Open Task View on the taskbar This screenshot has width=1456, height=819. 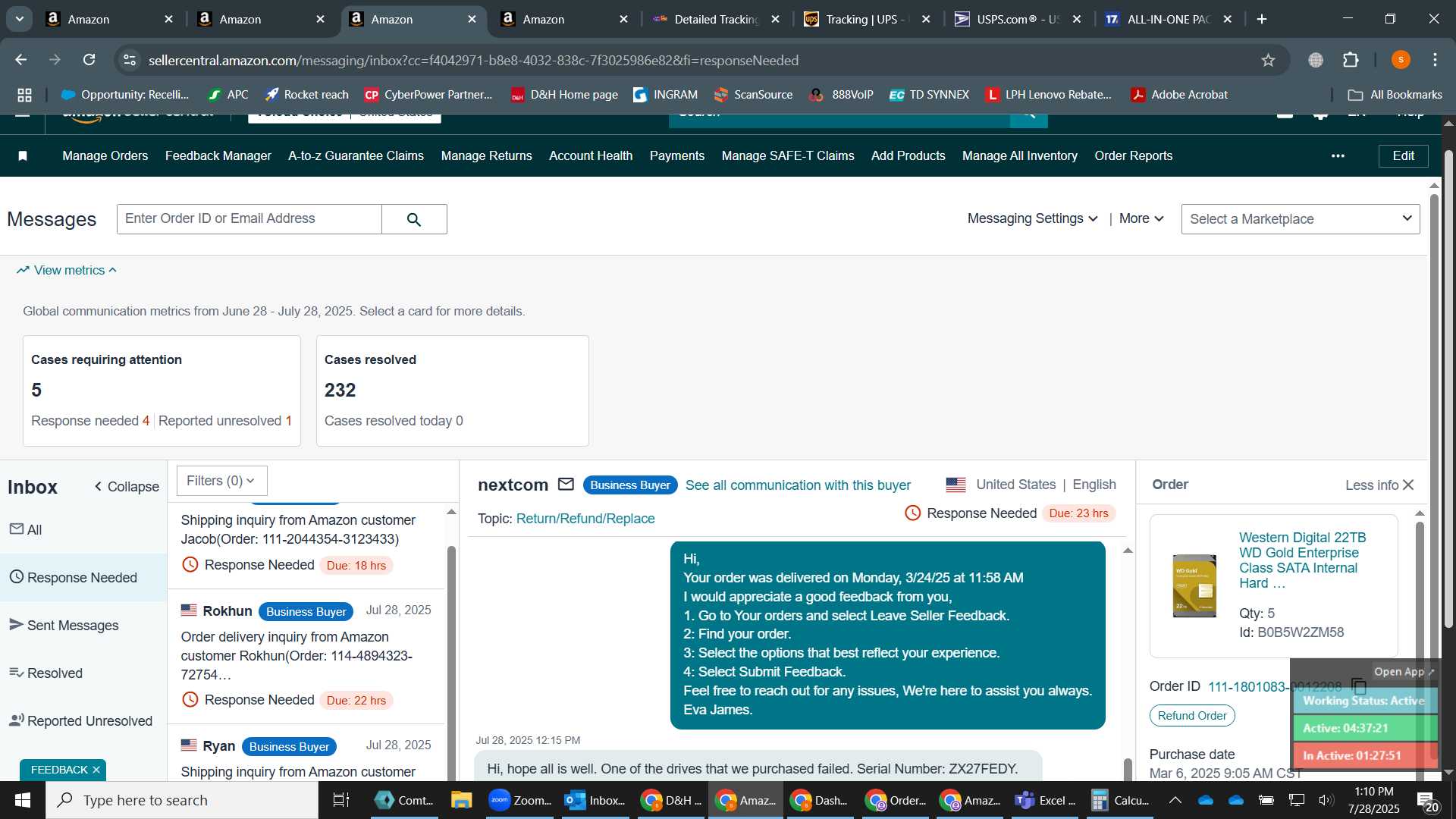[341, 800]
